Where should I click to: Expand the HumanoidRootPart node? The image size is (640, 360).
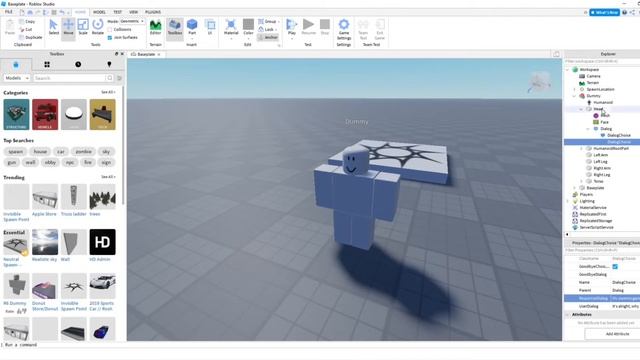tap(581, 149)
